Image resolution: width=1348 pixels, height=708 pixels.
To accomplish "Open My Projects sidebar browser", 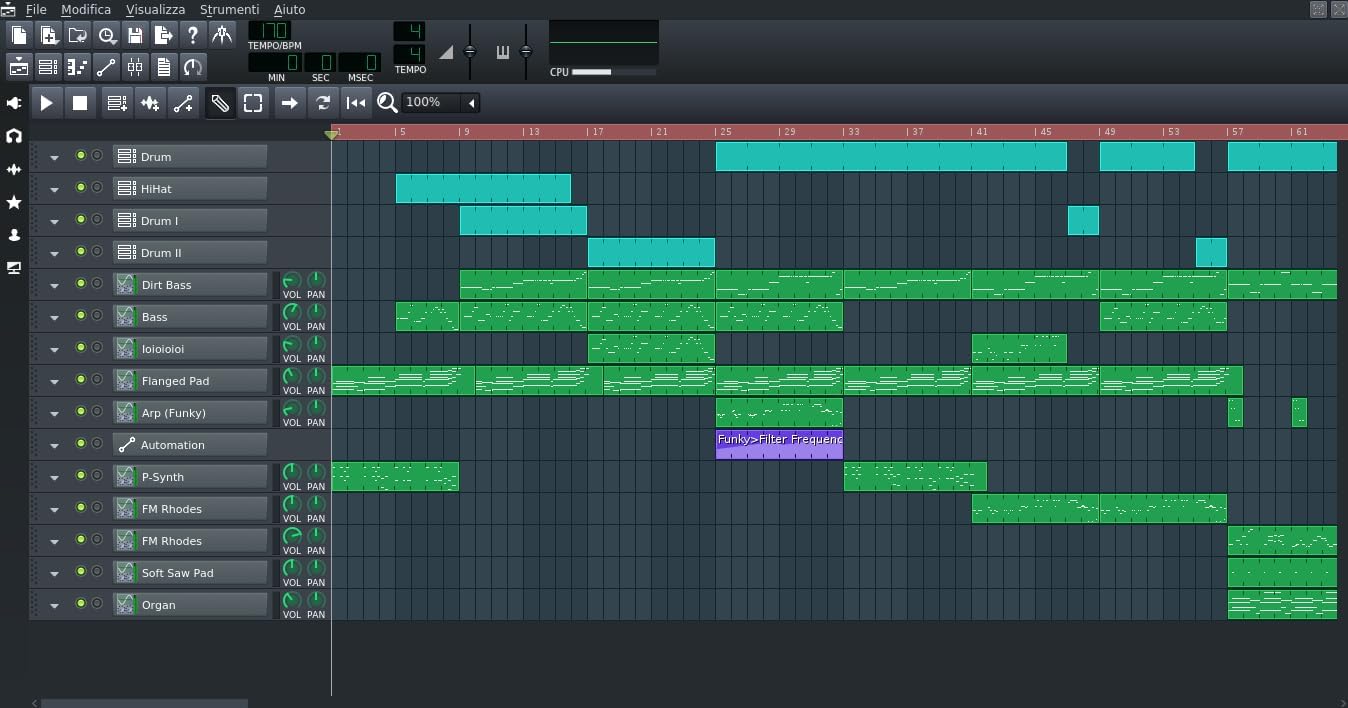I will [x=14, y=136].
